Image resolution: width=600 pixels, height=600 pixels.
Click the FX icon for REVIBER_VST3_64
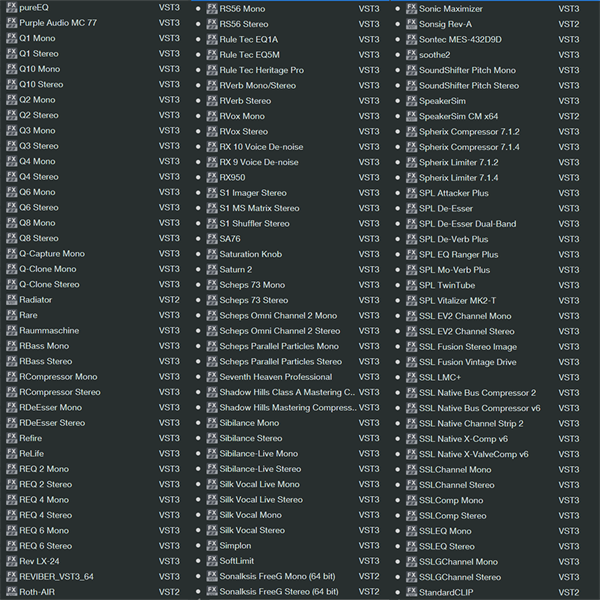(x=11, y=576)
